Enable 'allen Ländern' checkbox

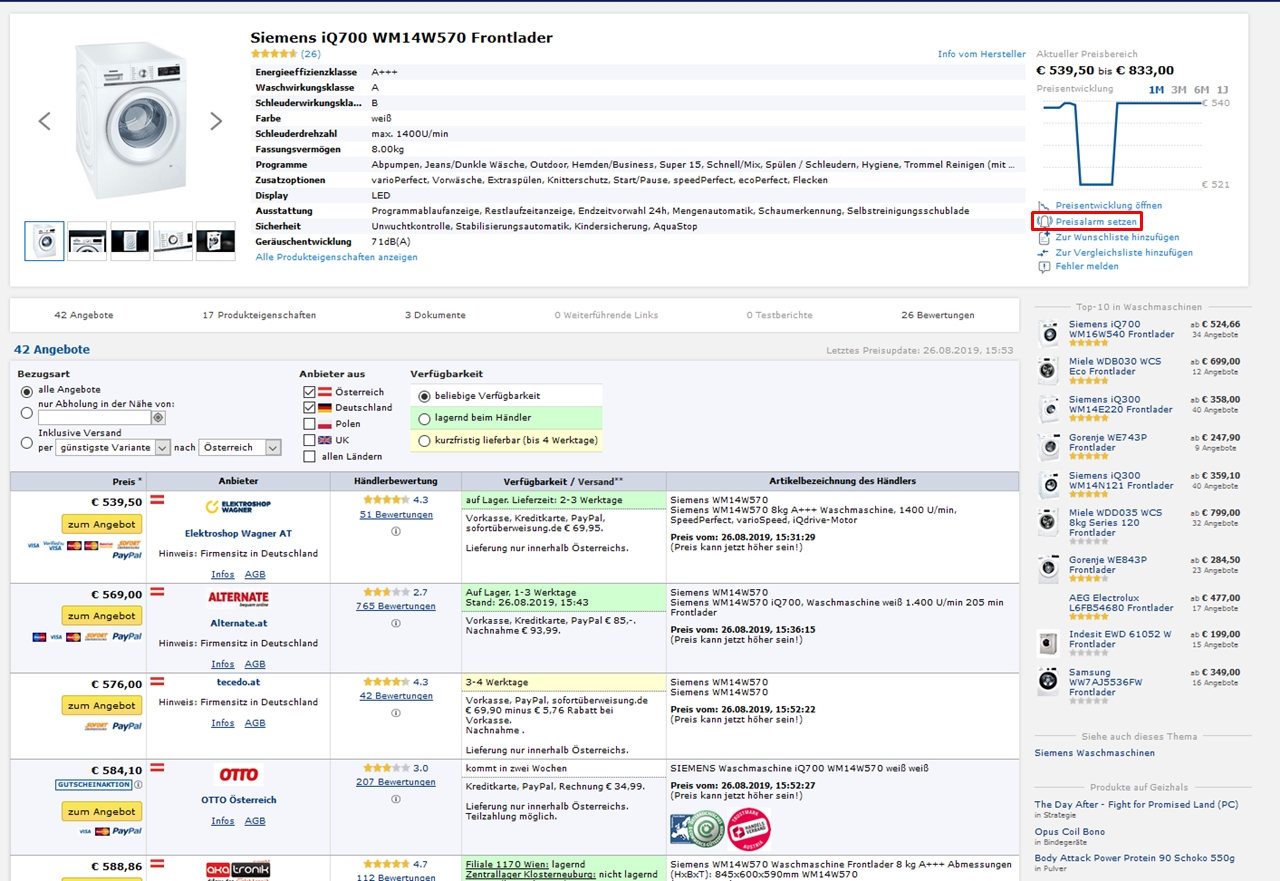309,456
